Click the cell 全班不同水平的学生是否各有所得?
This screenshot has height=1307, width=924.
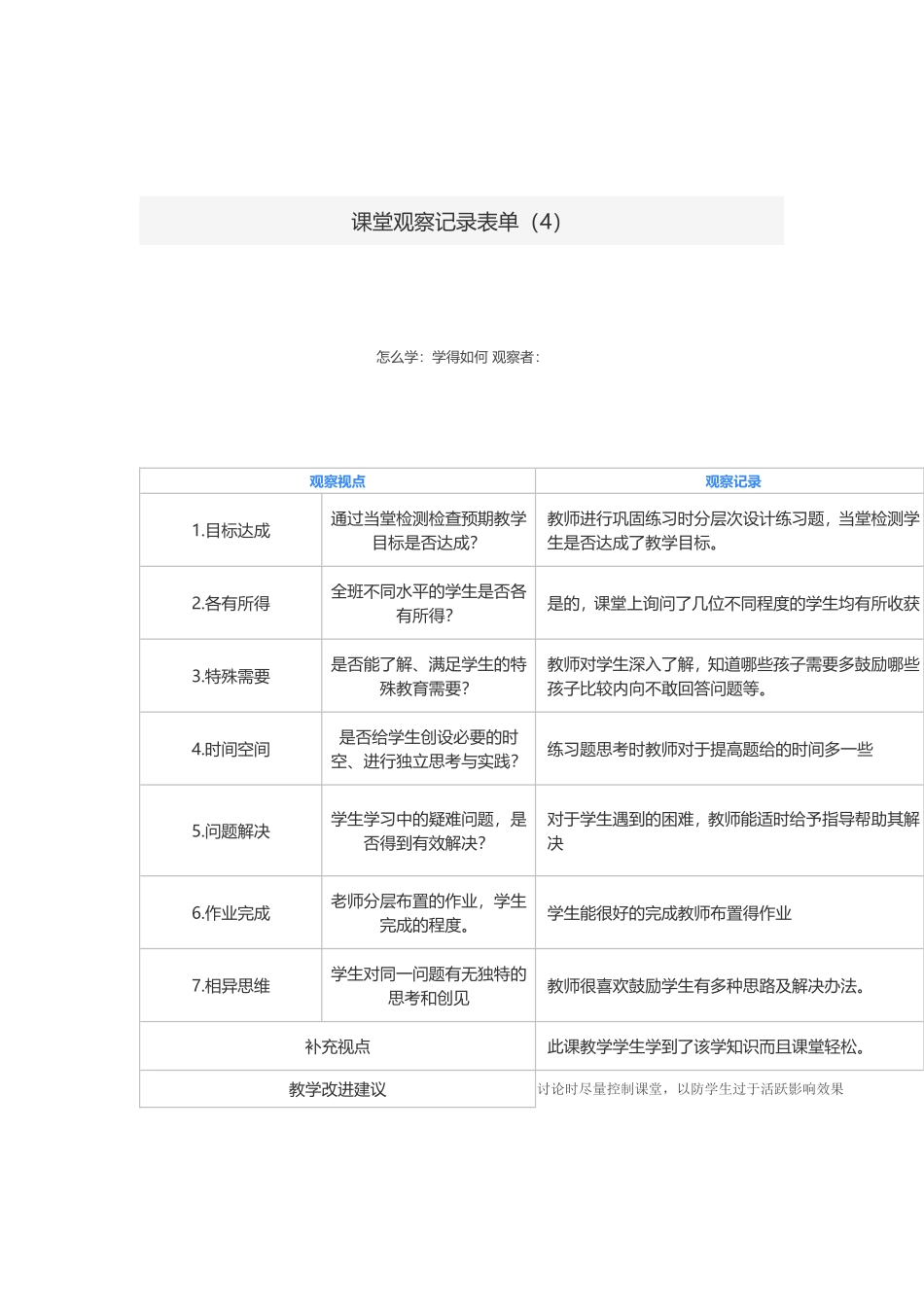point(429,603)
